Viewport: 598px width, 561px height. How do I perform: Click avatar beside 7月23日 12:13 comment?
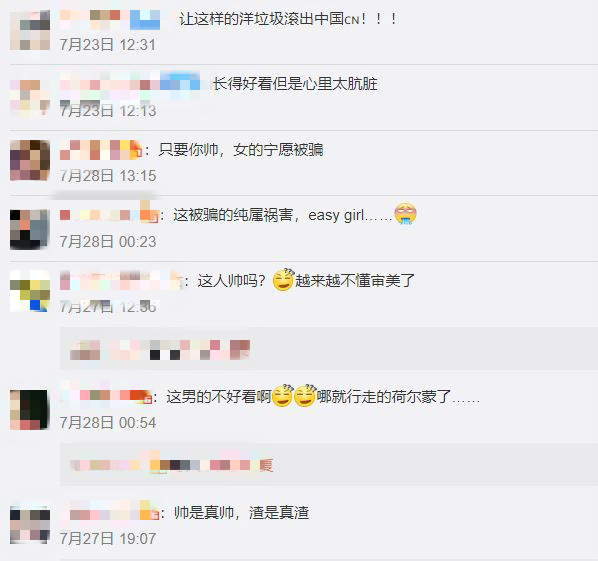coord(30,96)
